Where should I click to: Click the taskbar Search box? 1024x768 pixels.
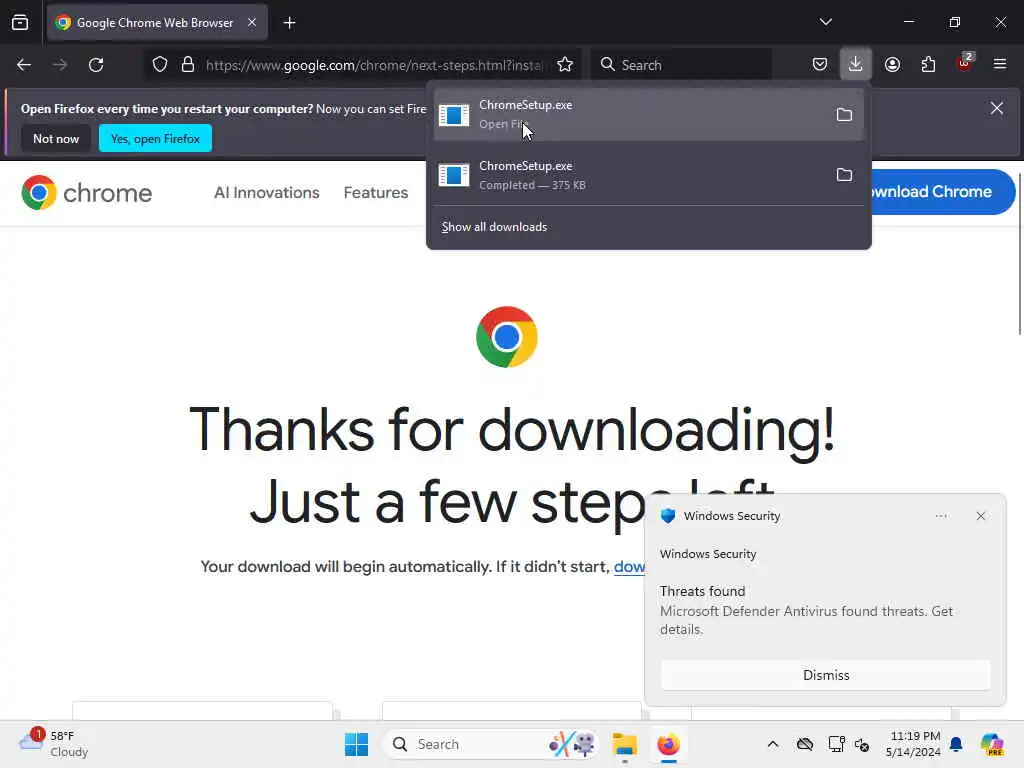(x=490, y=744)
